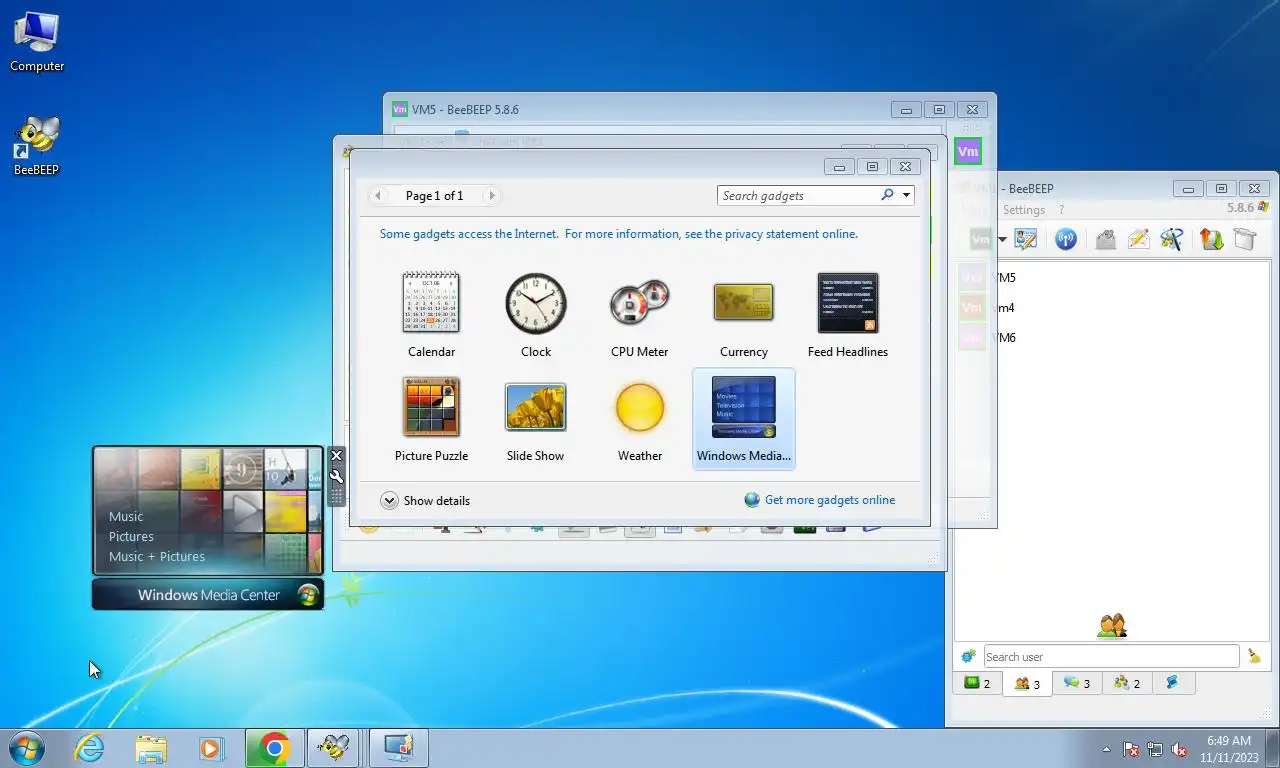
Task: Click the file transfer arrows icon
Action: [x=1211, y=239]
